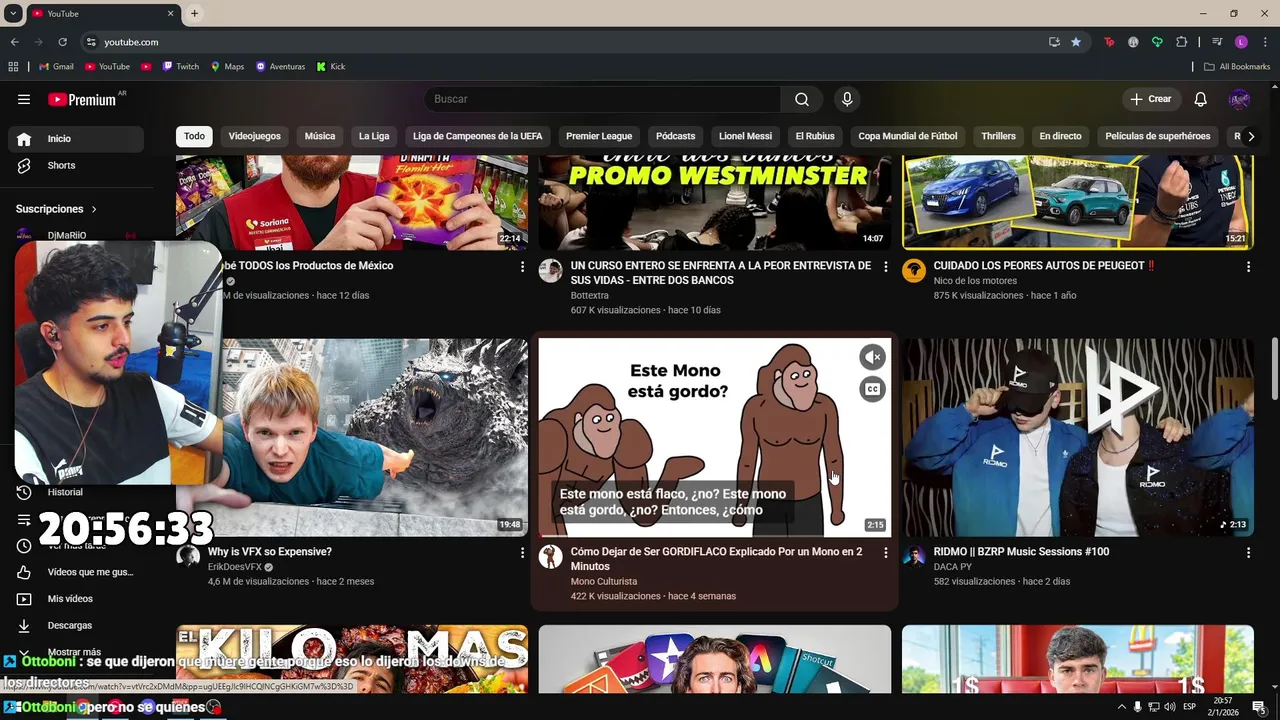The image size is (1280, 720).
Task: Open All Bookmarks folder
Action: (1237, 67)
